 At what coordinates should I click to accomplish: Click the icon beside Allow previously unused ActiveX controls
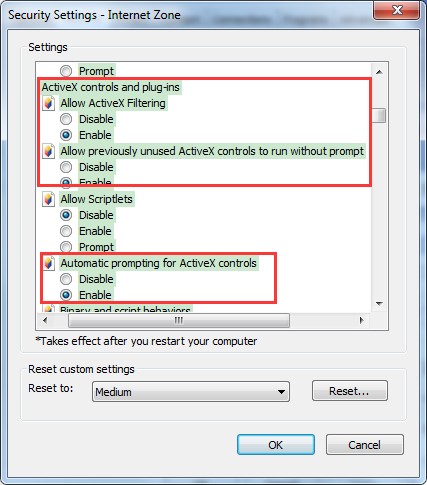49,151
